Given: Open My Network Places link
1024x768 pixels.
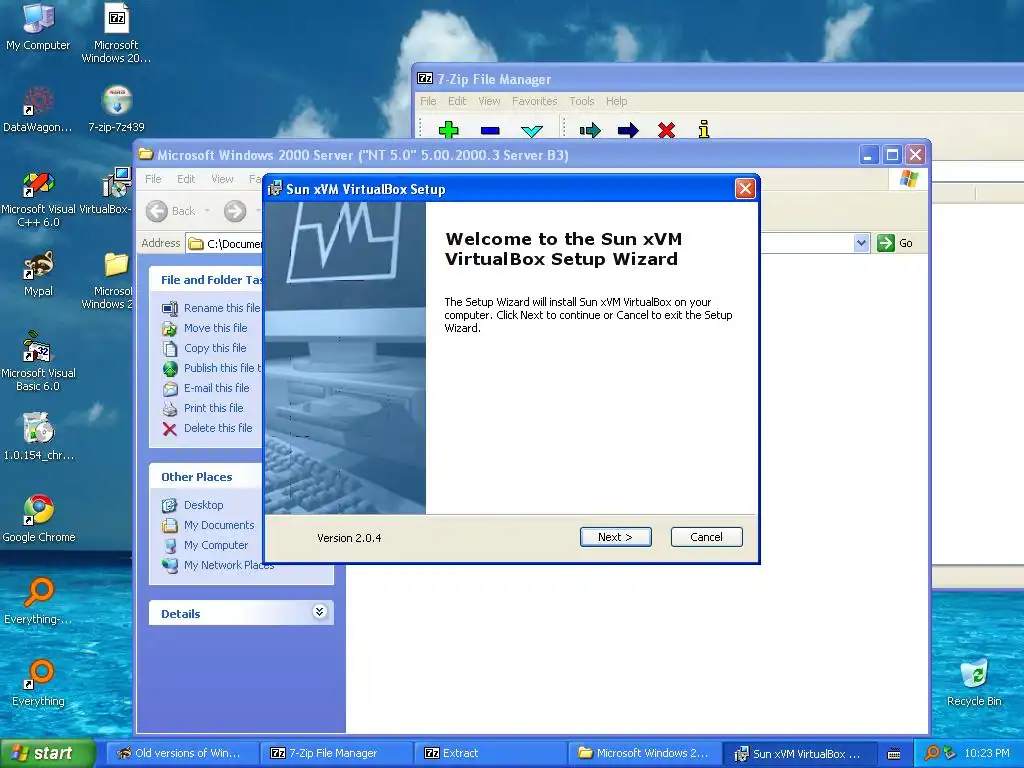Looking at the screenshot, I should pos(229,565).
